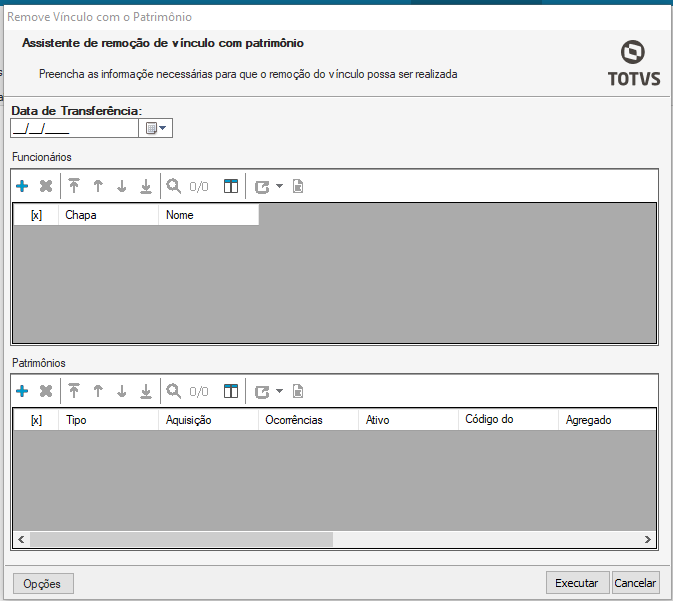Go to first record in Funcionários grid

tap(74, 186)
